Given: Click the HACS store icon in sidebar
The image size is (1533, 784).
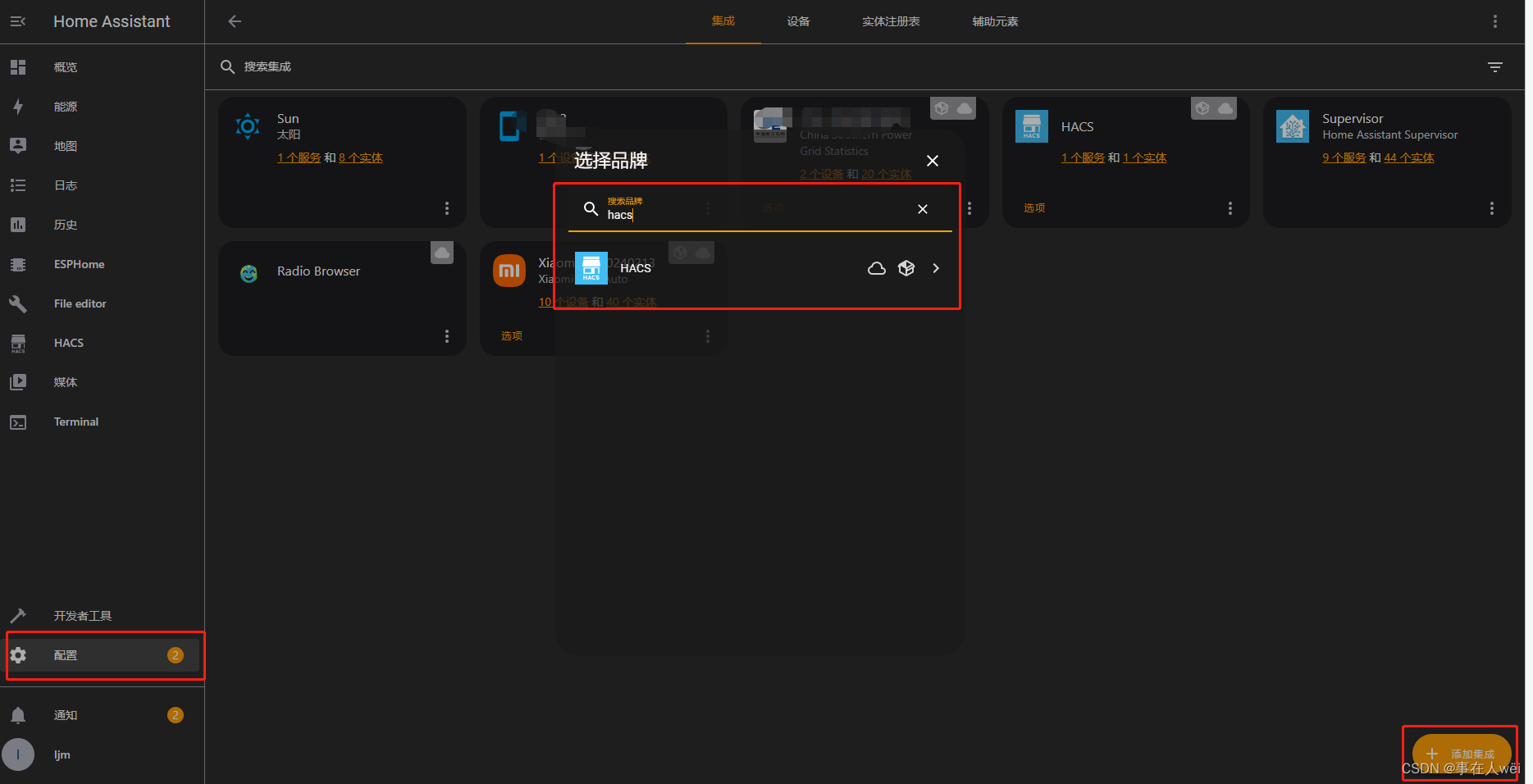Looking at the screenshot, I should 18,343.
